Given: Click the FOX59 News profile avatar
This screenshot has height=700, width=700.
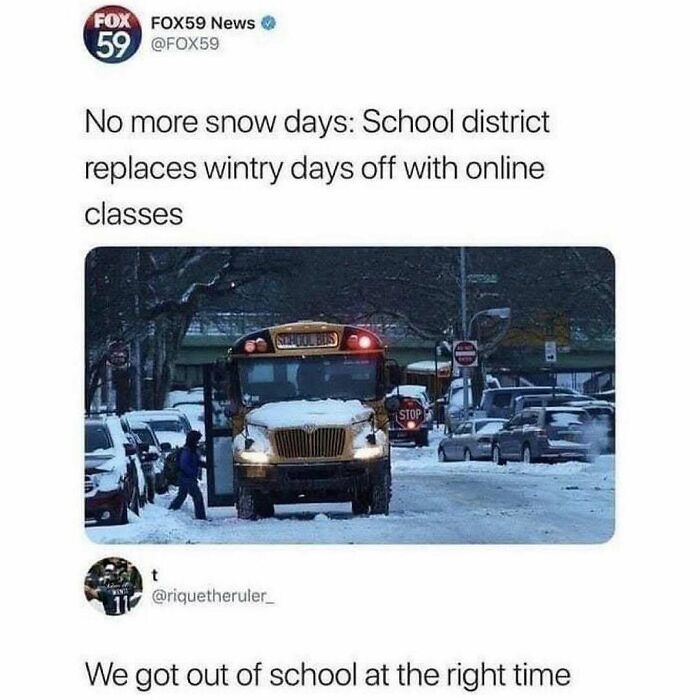Looking at the screenshot, I should [x=109, y=35].
